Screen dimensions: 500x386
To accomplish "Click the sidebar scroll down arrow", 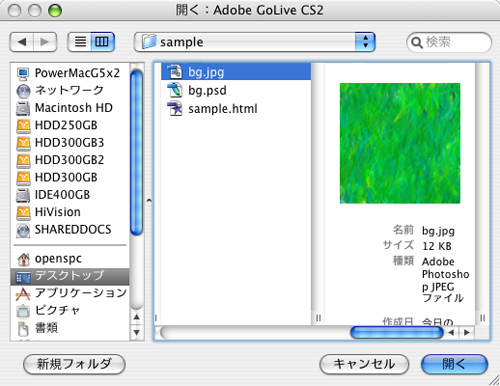I will 137,332.
